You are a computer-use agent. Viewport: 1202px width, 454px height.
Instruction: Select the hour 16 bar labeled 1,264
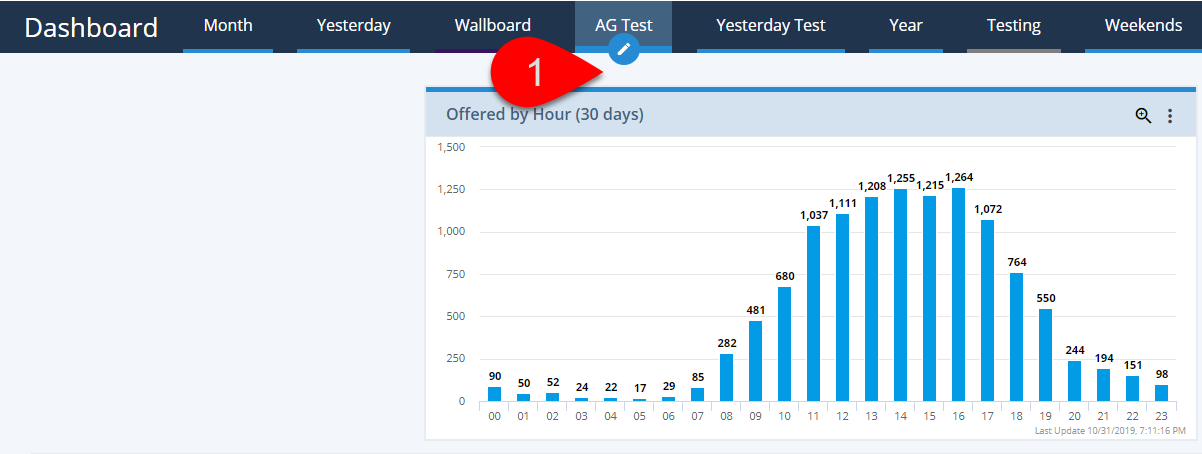[959, 294]
